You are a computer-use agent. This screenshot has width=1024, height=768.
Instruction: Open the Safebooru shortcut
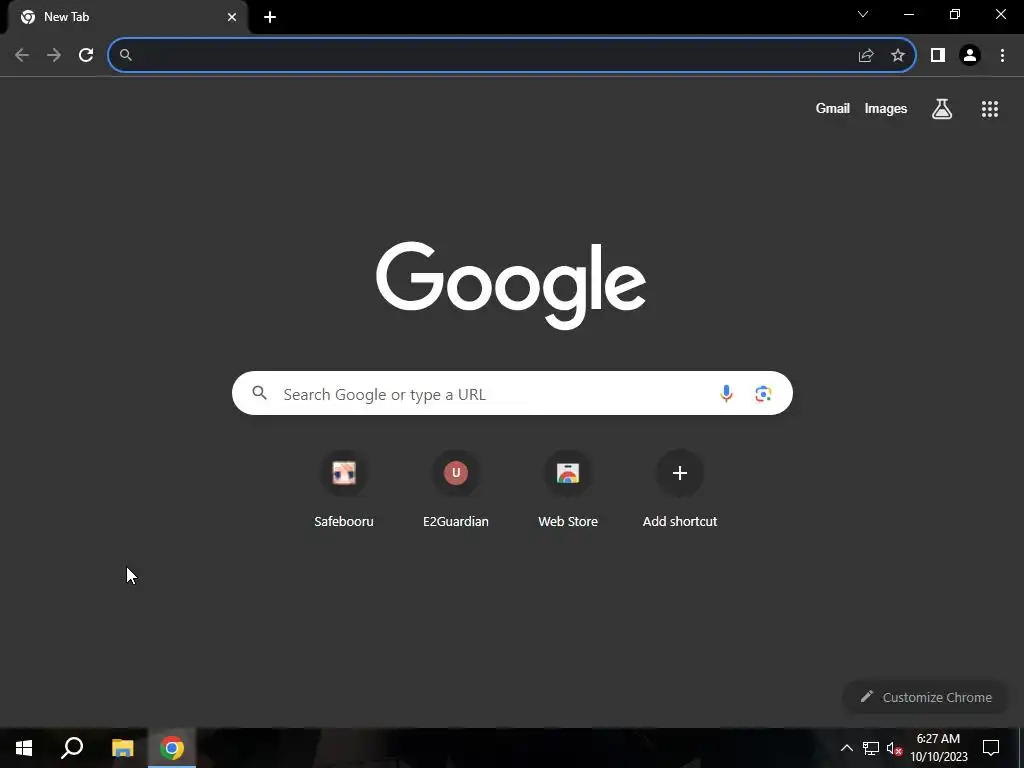tap(344, 490)
